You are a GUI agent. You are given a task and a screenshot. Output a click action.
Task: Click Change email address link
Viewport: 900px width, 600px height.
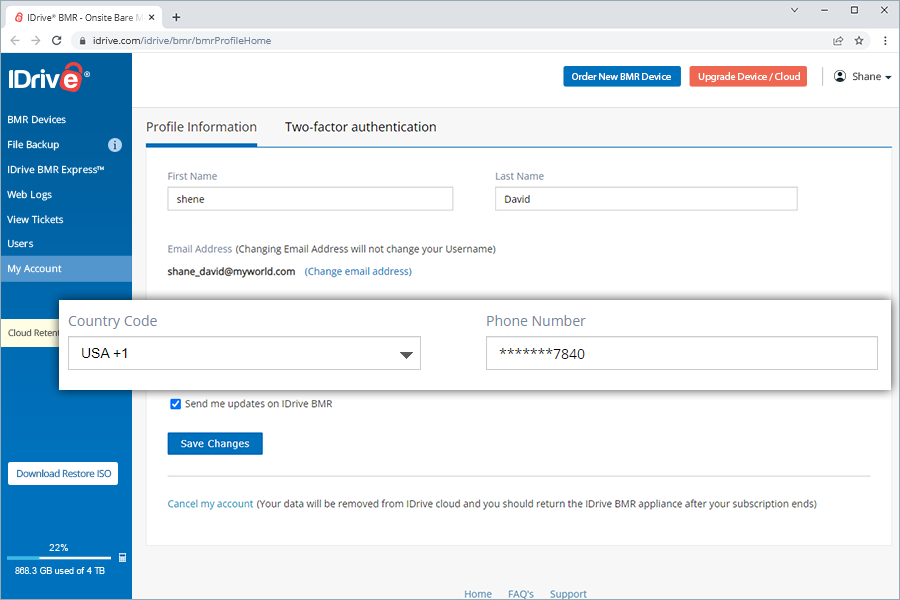point(358,271)
